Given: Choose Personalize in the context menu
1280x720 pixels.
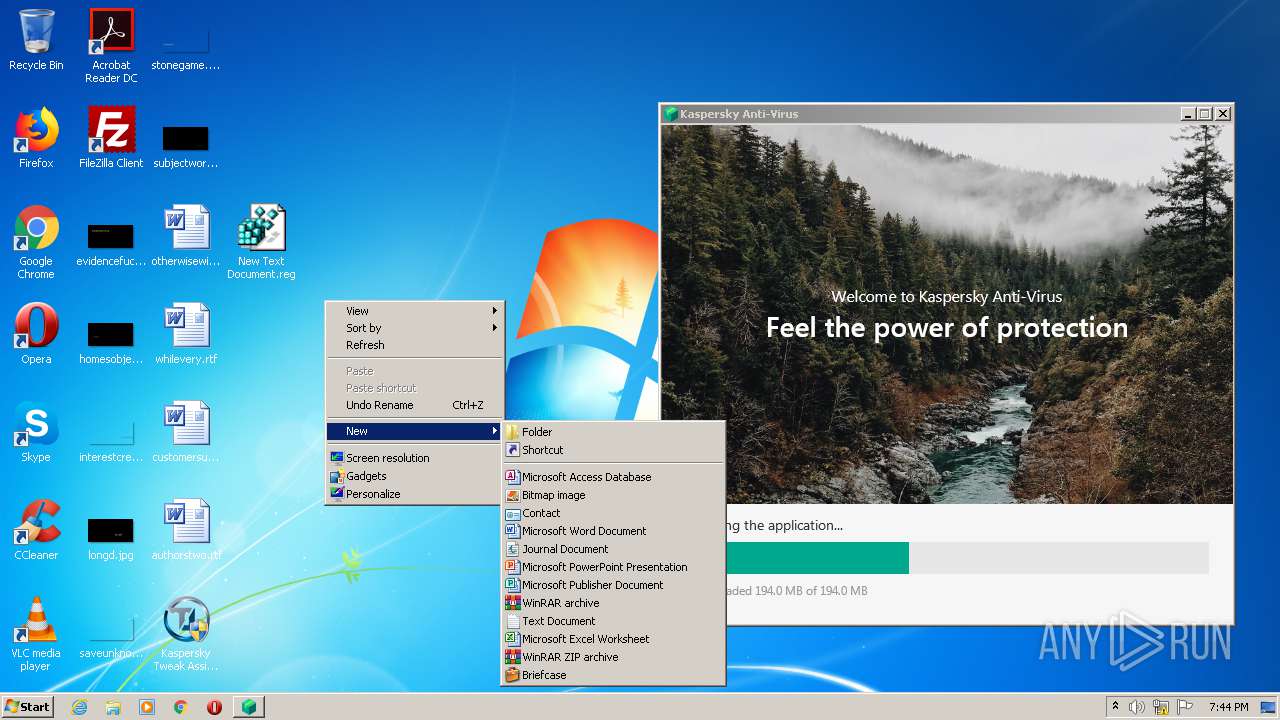Looking at the screenshot, I should [414, 494].
